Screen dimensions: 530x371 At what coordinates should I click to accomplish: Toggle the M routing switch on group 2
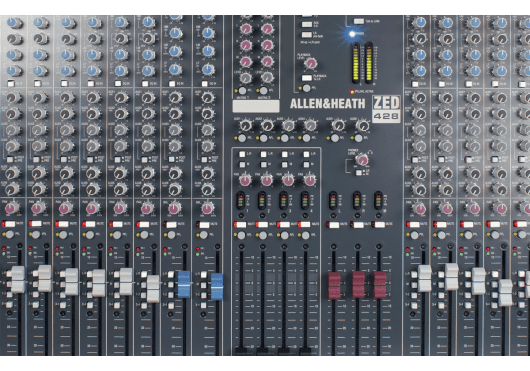(263, 165)
